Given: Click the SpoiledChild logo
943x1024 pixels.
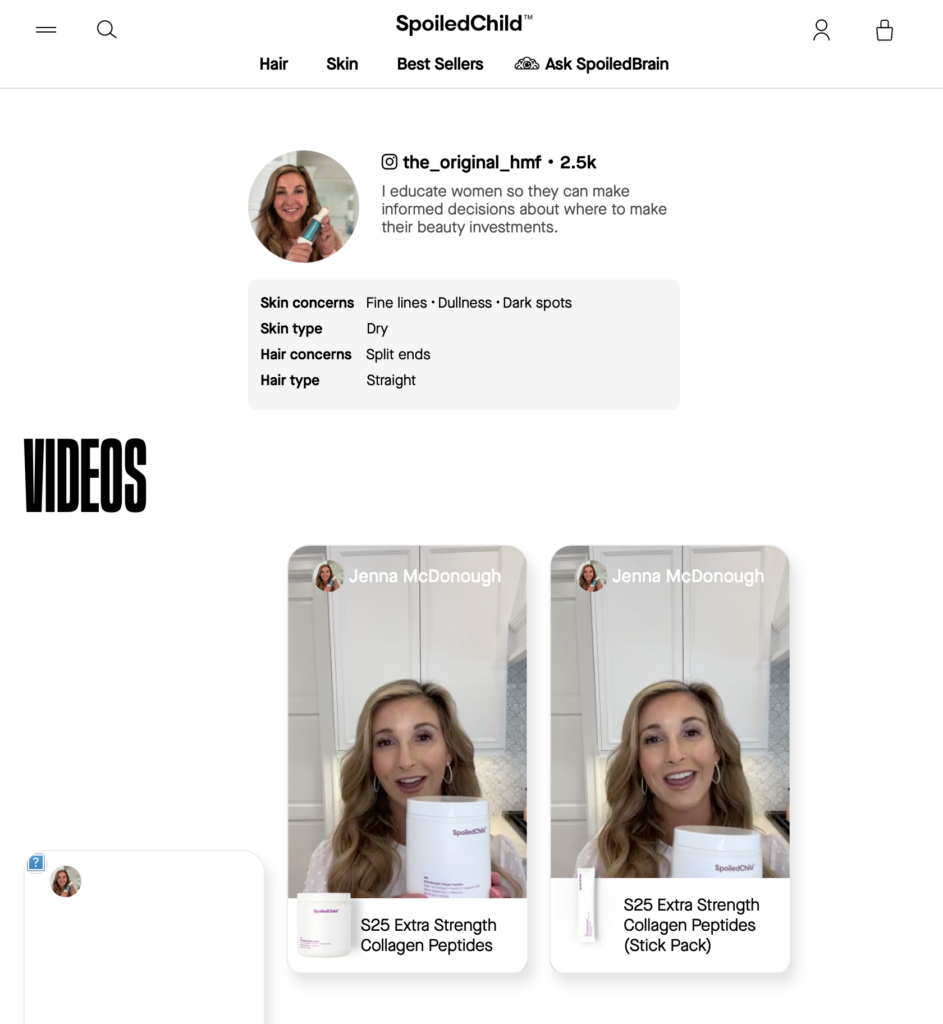Looking at the screenshot, I should click(x=464, y=24).
